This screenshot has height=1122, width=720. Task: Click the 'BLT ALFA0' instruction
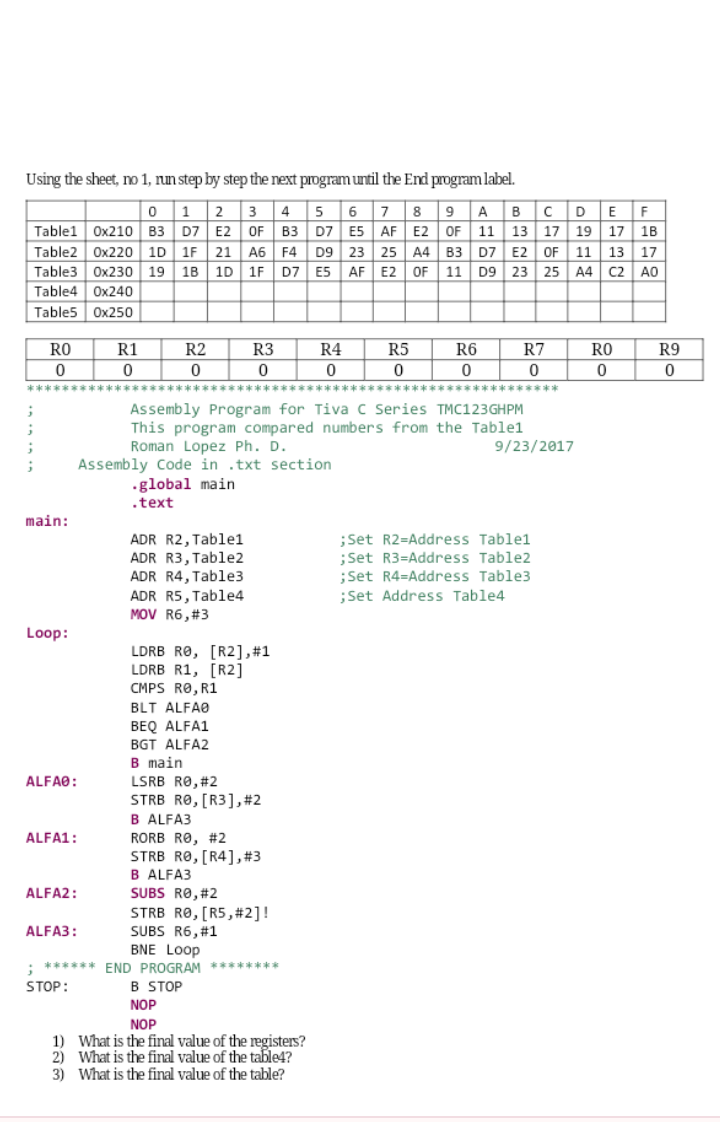(170, 708)
